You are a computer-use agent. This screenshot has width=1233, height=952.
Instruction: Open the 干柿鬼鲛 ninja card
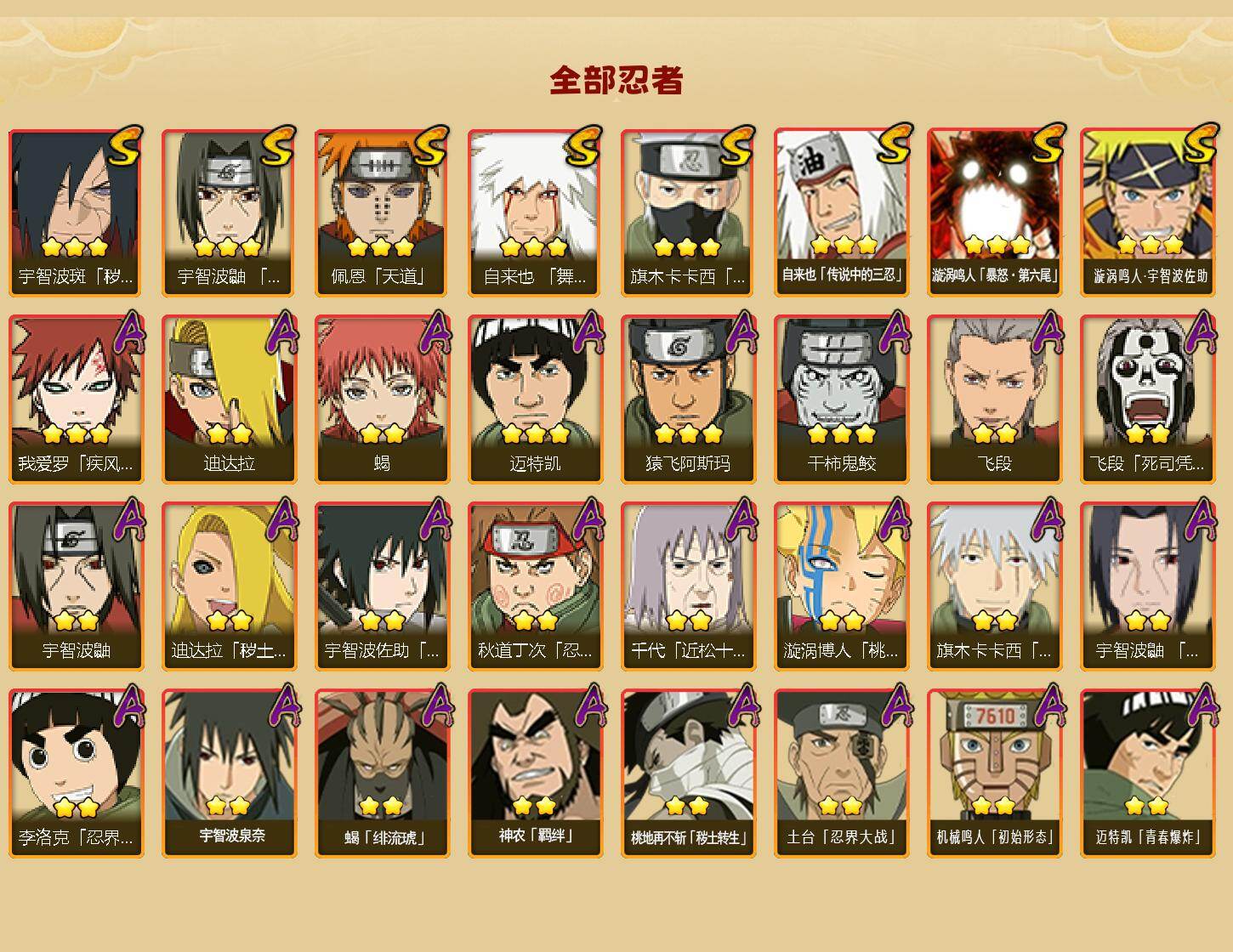(x=841, y=399)
